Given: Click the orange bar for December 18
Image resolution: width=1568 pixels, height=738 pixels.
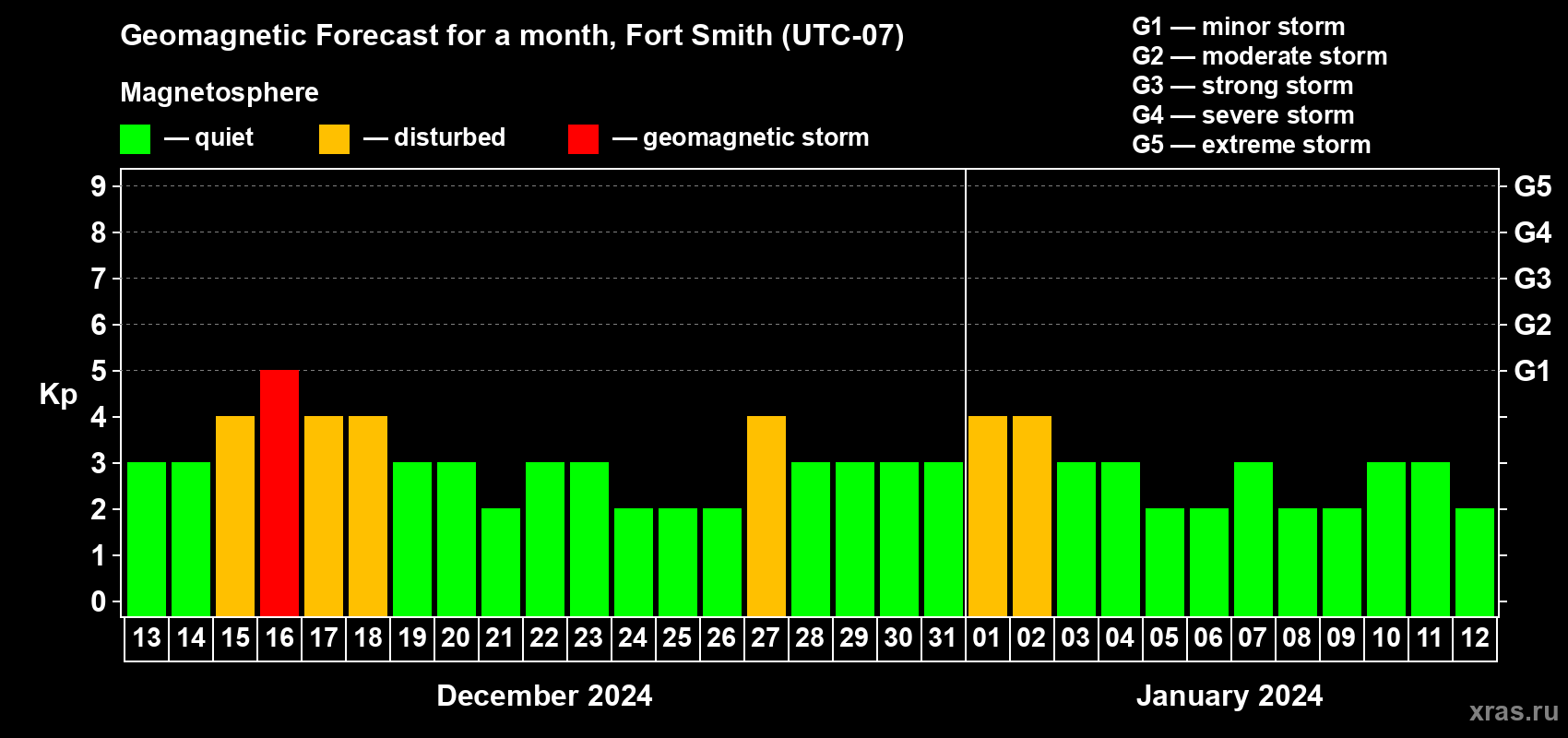Looking at the screenshot, I should coord(368,516).
